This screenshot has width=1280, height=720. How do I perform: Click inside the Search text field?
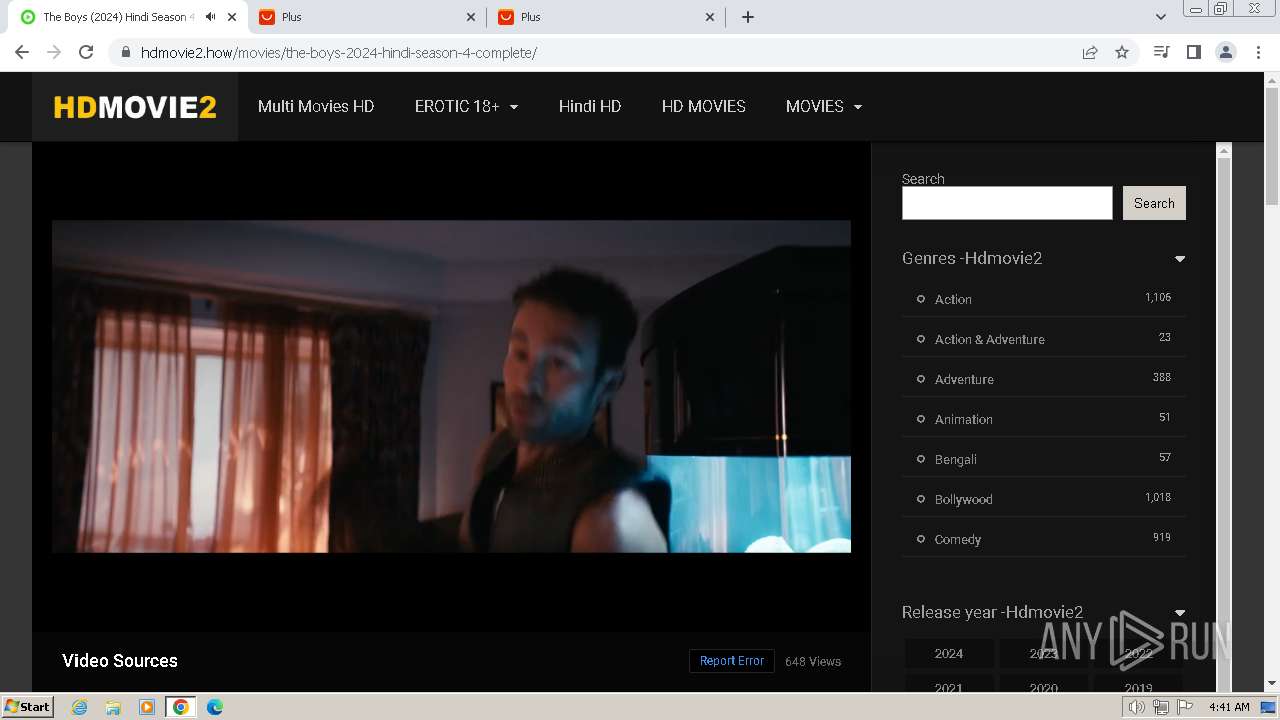pos(1007,203)
